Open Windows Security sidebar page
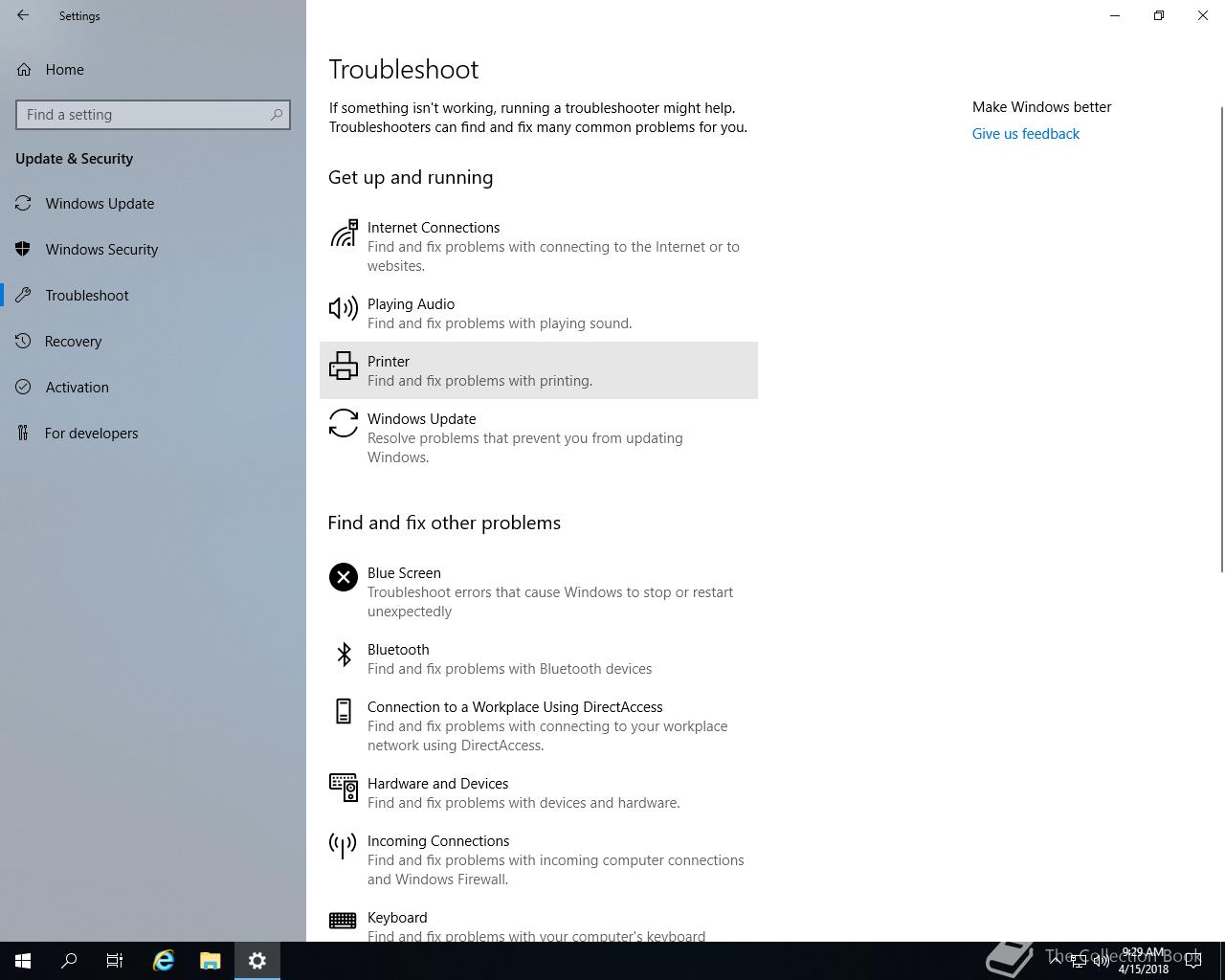Image resolution: width=1225 pixels, height=980 pixels. (153, 250)
